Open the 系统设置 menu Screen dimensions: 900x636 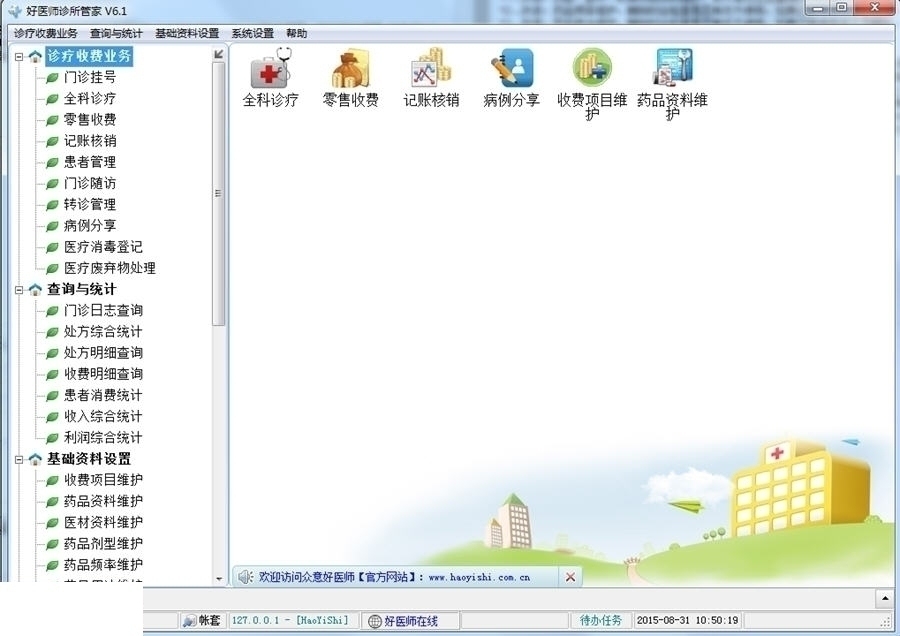251,33
